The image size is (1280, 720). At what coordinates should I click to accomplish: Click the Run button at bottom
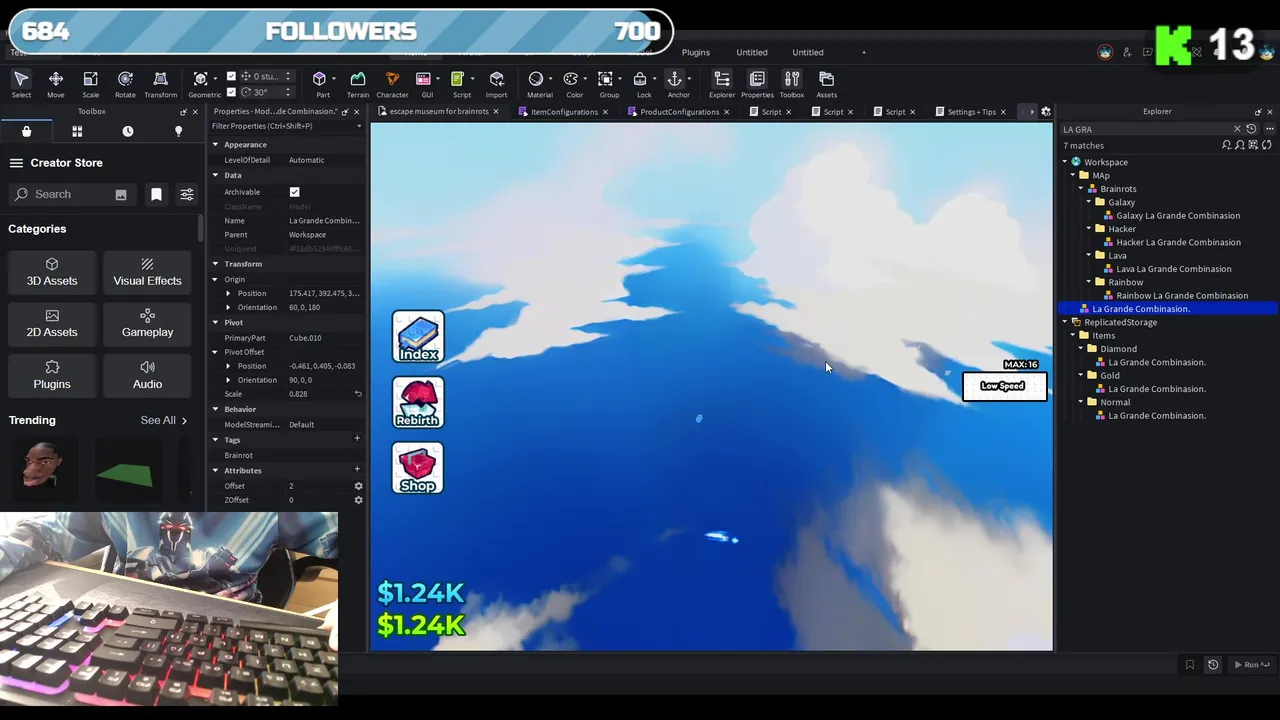tap(1251, 665)
